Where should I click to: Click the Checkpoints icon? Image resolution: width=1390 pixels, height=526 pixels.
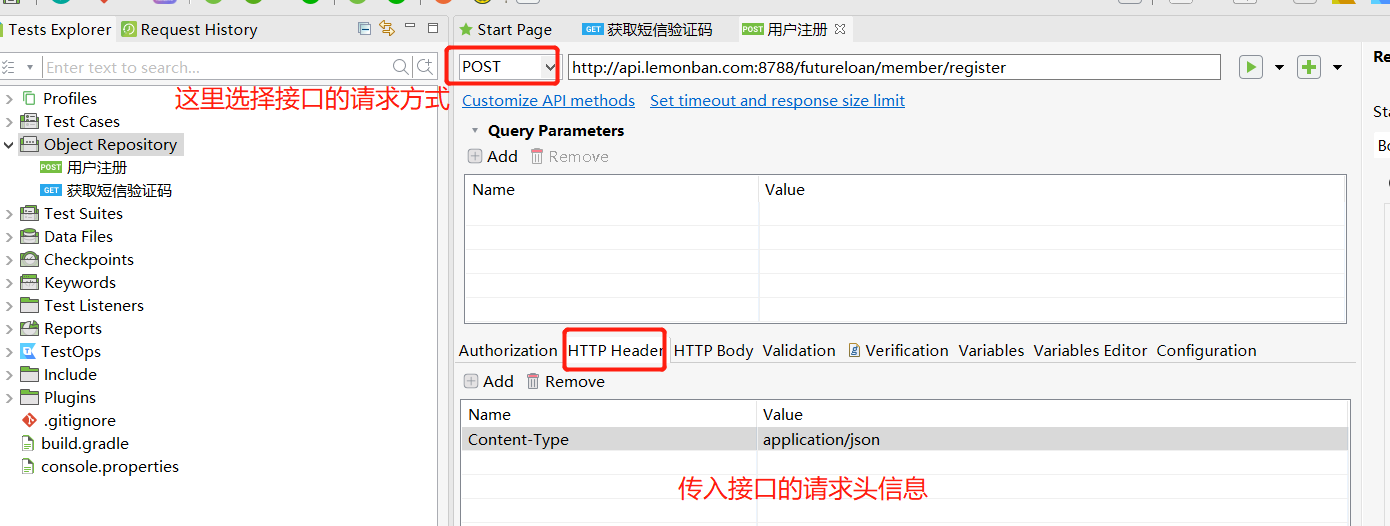coord(29,259)
